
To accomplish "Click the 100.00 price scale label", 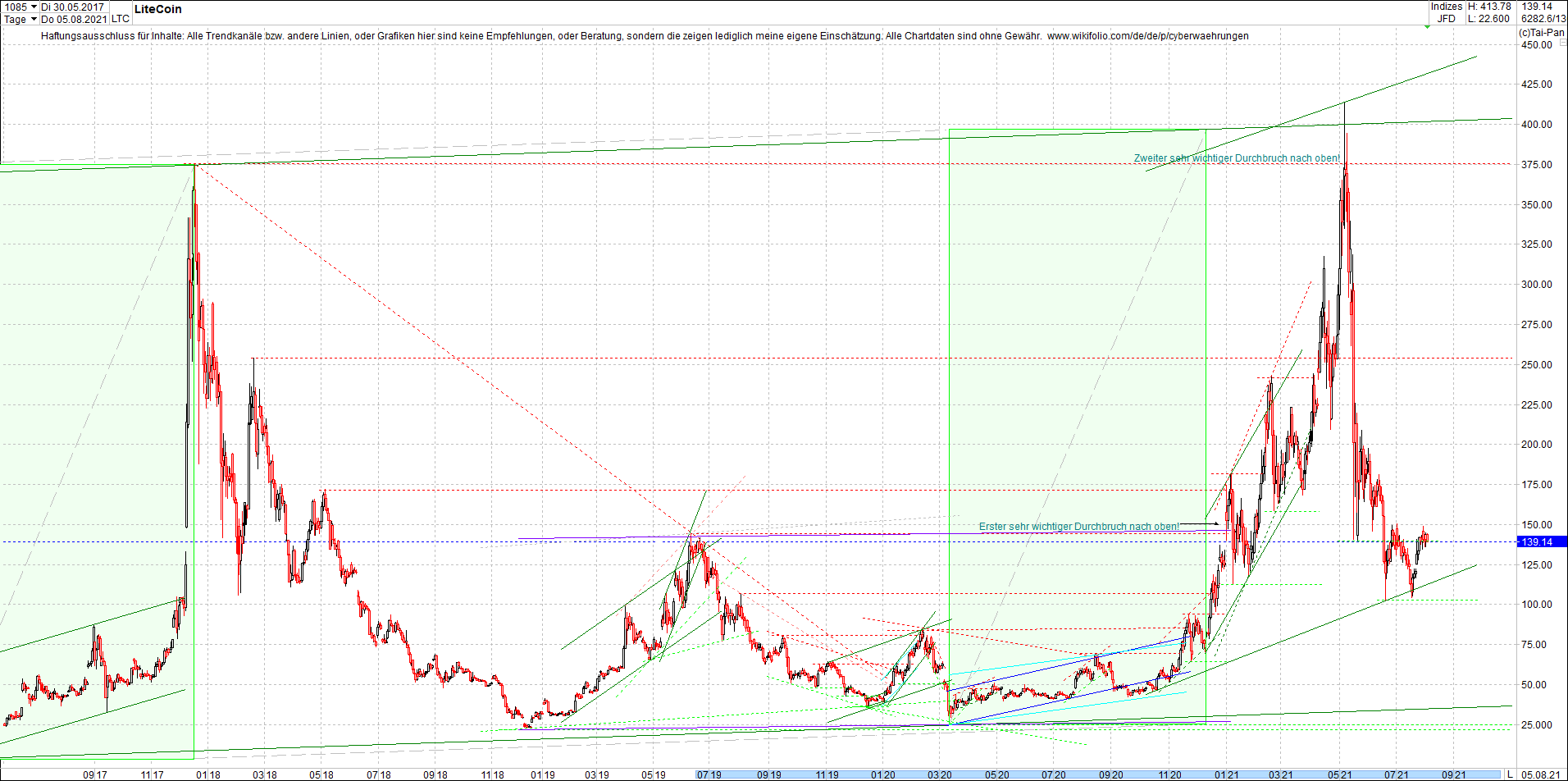I will tap(1537, 605).
